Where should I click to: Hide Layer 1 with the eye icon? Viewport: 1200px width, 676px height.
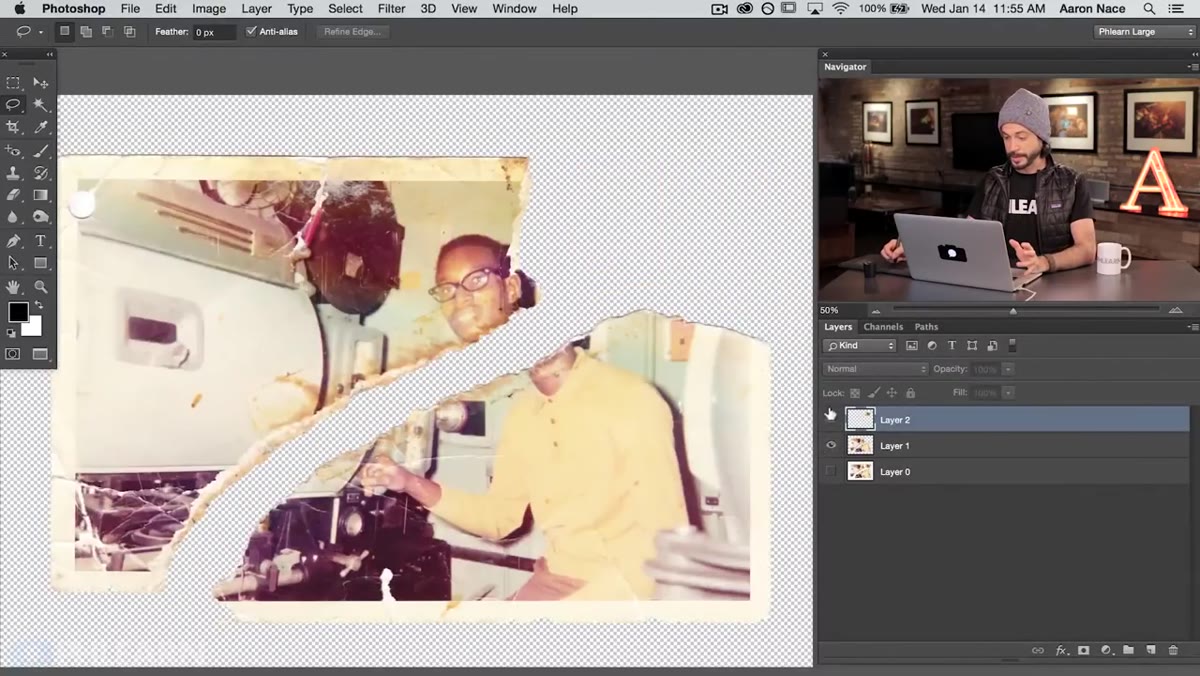tap(830, 445)
